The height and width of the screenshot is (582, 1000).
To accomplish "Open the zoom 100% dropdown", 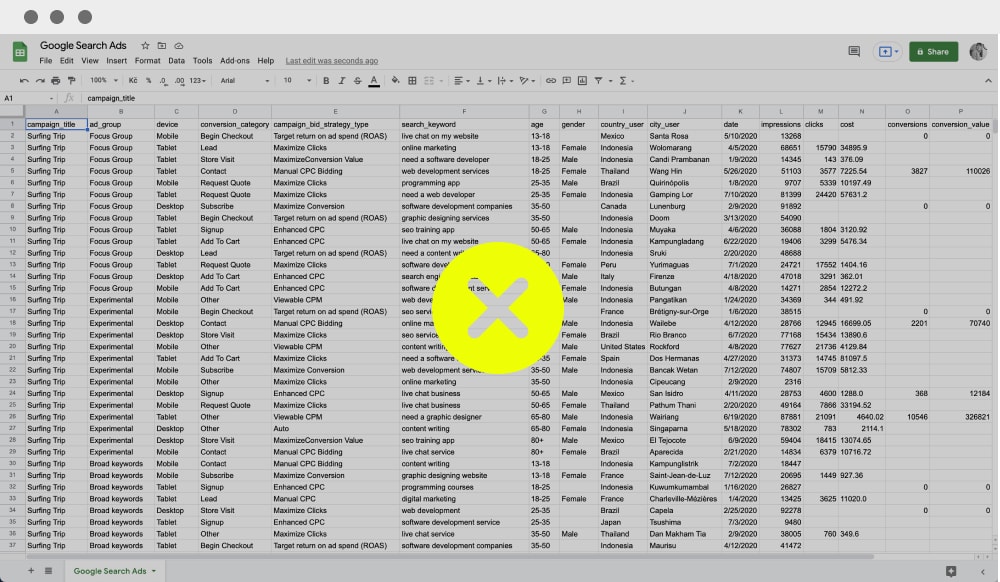I will tap(104, 81).
